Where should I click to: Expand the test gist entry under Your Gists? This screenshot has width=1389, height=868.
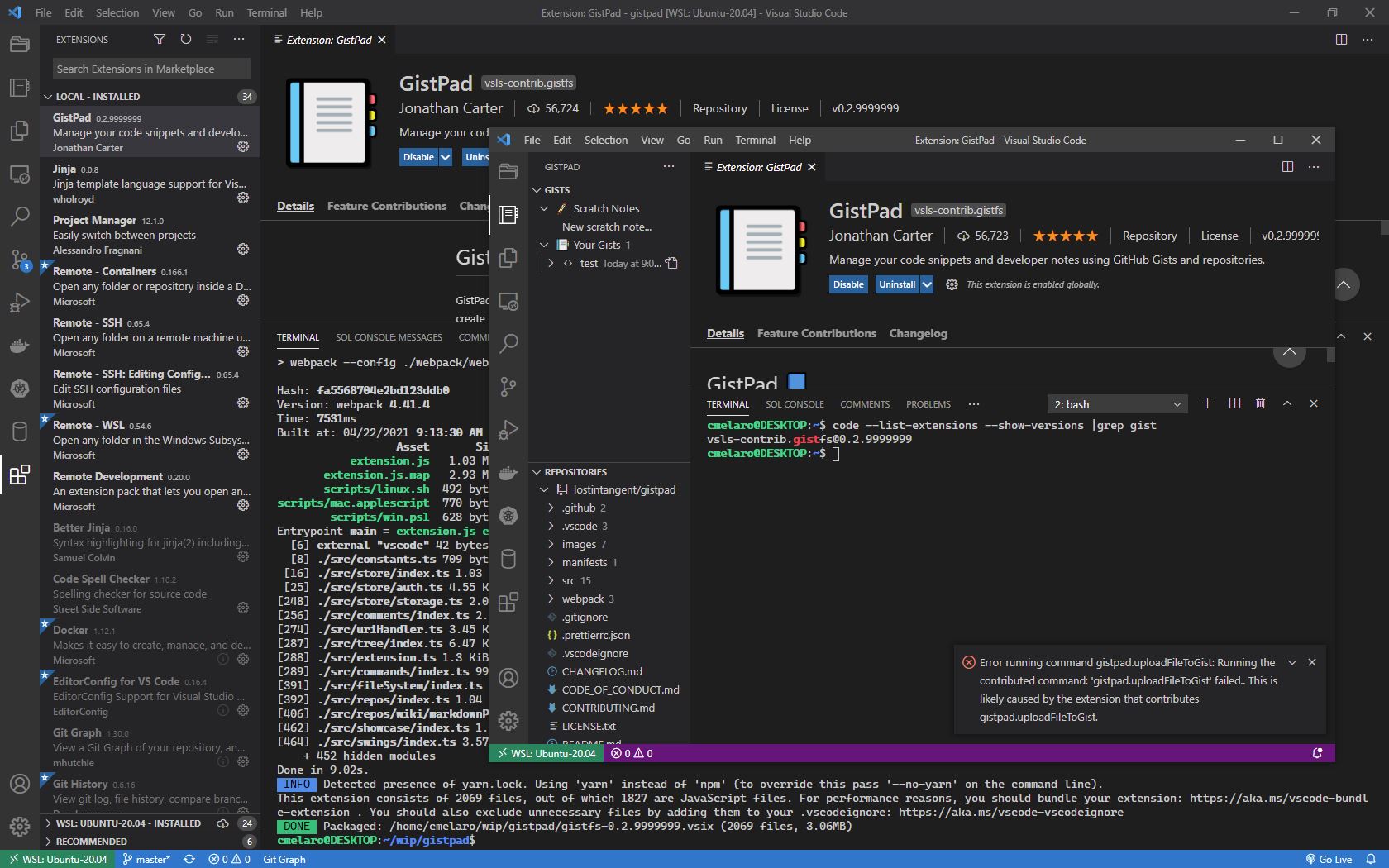(551, 263)
